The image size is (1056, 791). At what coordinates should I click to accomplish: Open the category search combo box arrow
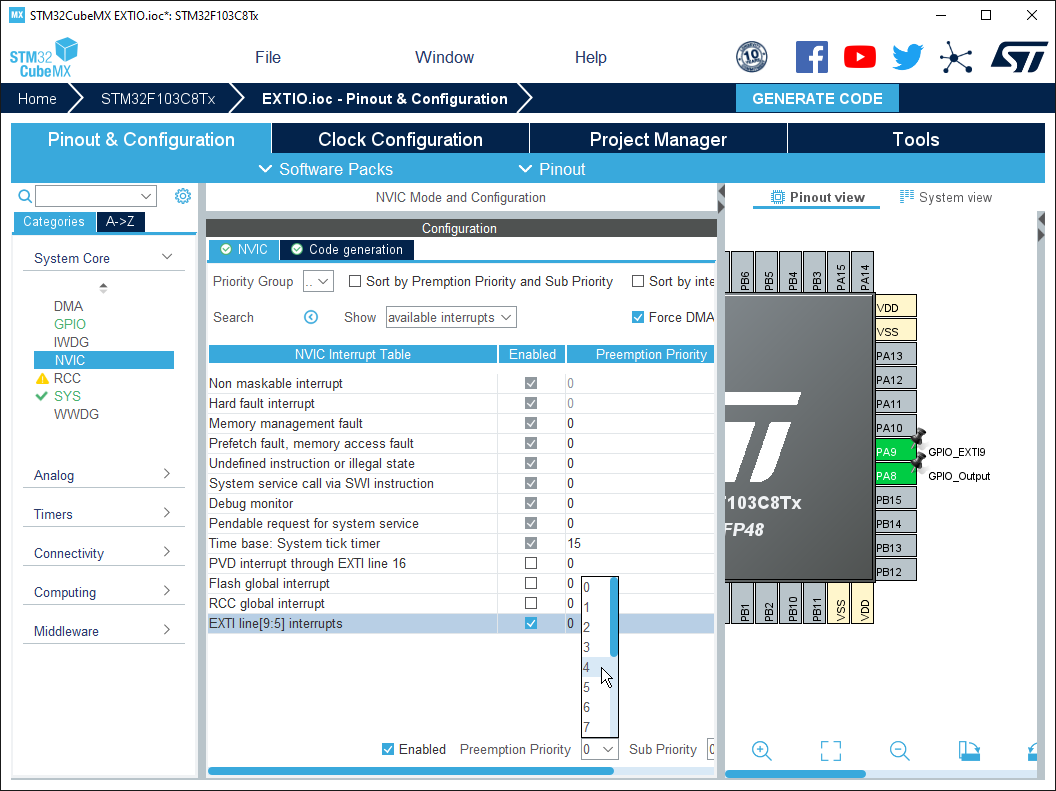click(x=145, y=196)
